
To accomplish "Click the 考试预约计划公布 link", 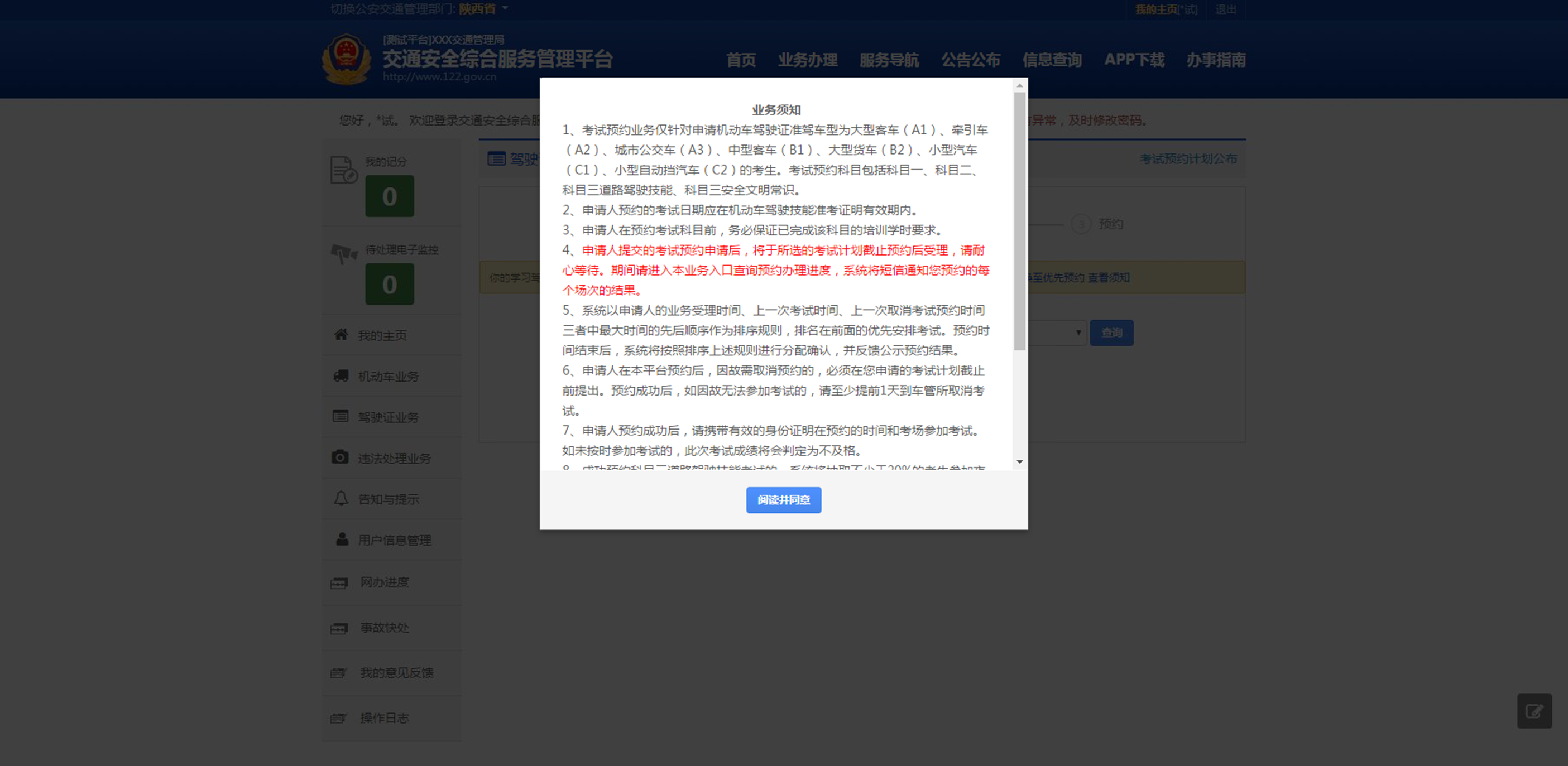I will pyautogui.click(x=1187, y=159).
